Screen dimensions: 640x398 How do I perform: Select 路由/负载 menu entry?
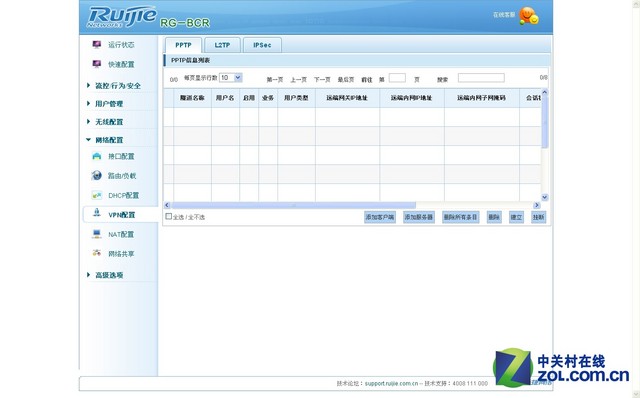[x=122, y=176]
